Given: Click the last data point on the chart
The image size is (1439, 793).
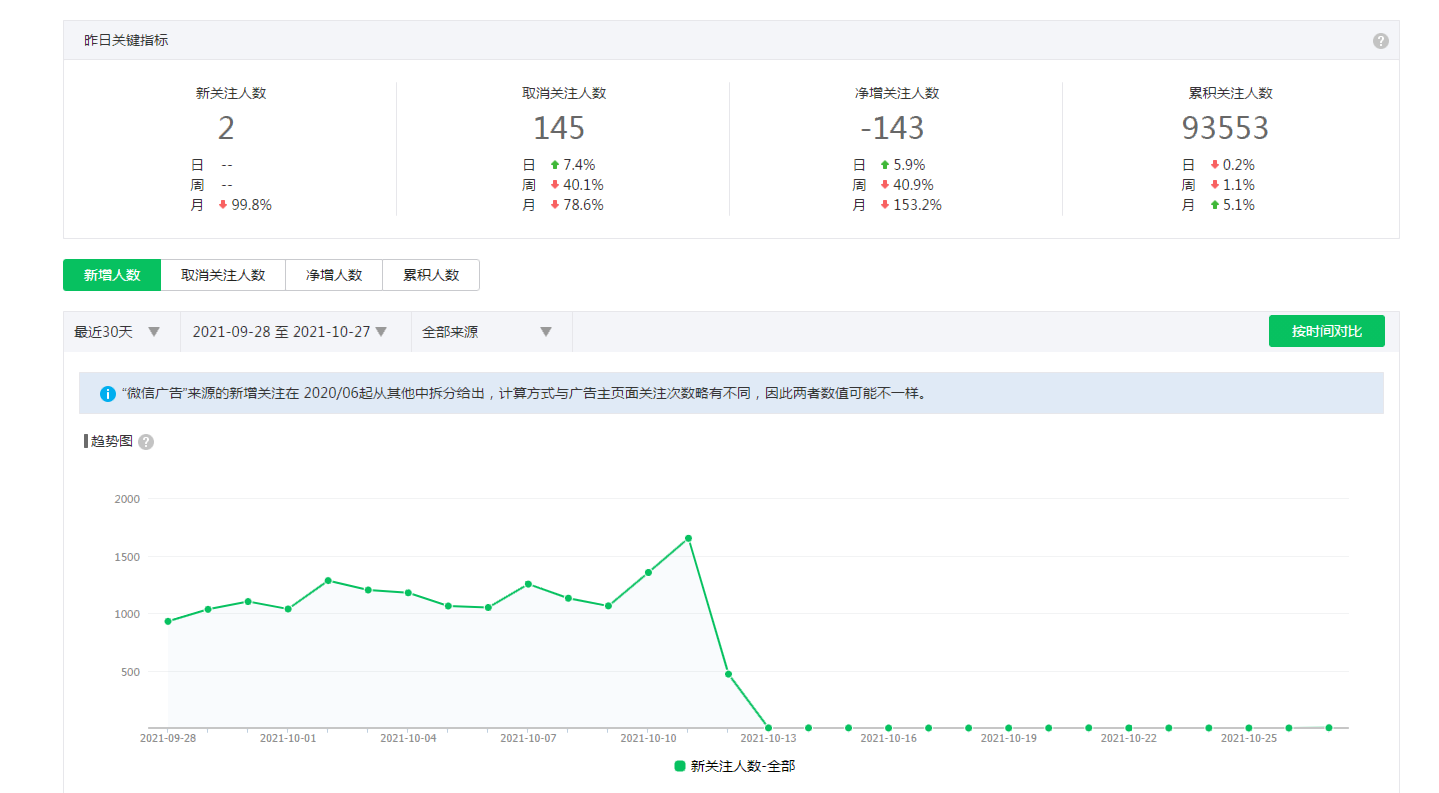Looking at the screenshot, I should click(x=1329, y=728).
